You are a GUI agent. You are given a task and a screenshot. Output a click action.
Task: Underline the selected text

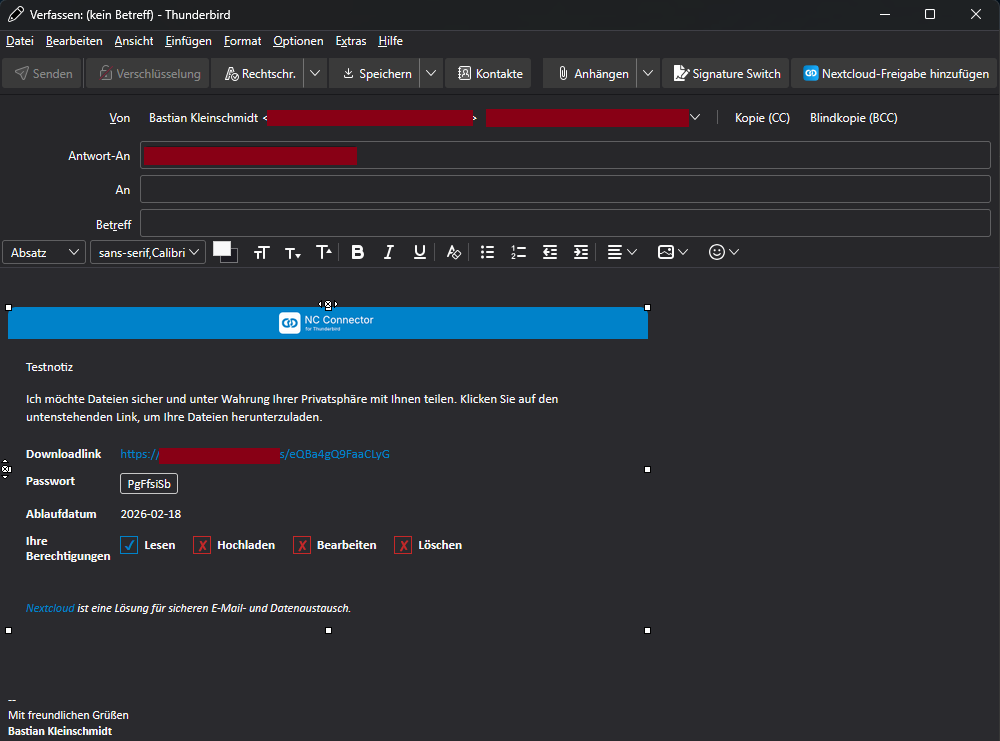click(x=419, y=252)
